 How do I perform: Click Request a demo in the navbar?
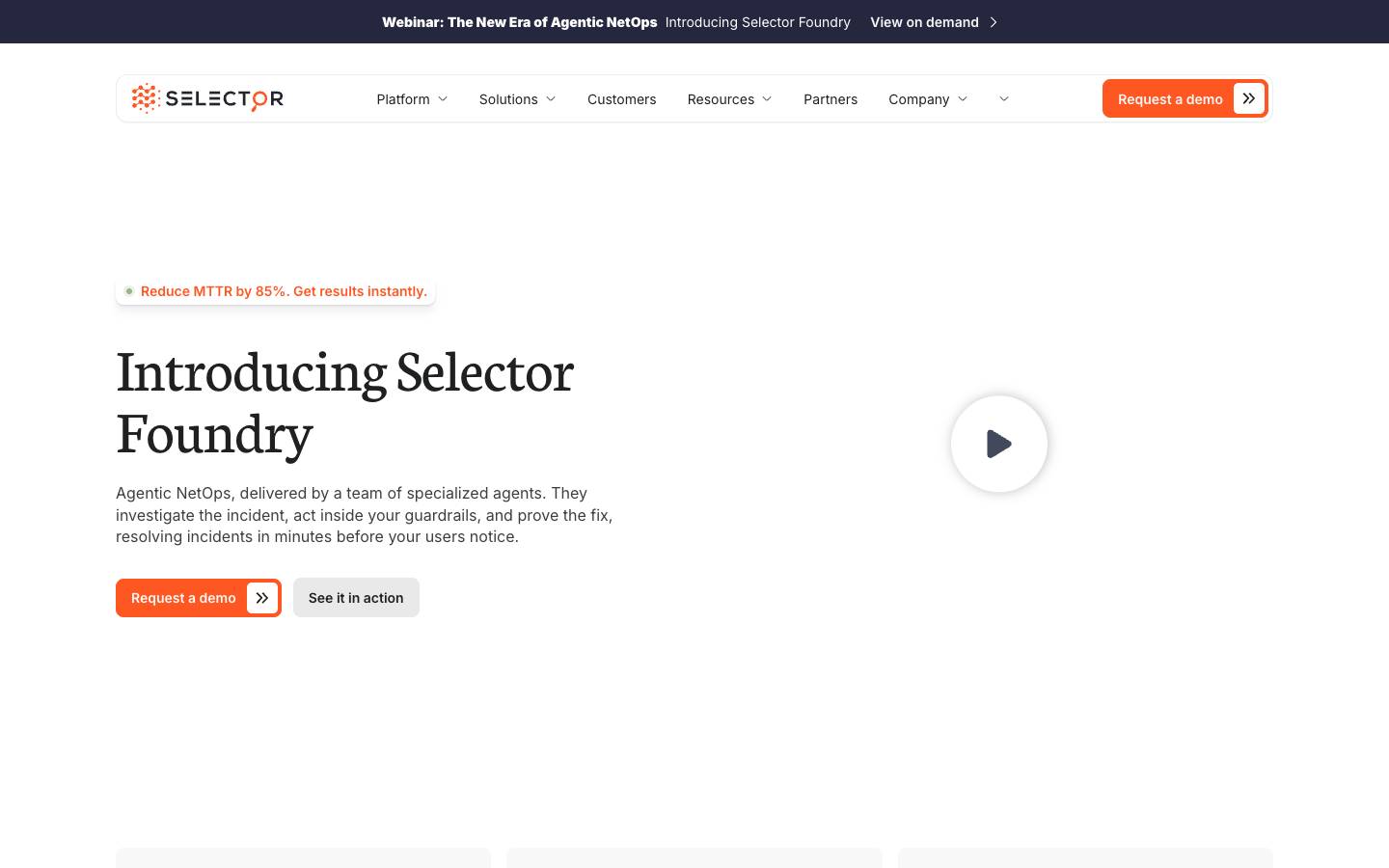pyautogui.click(x=1185, y=98)
